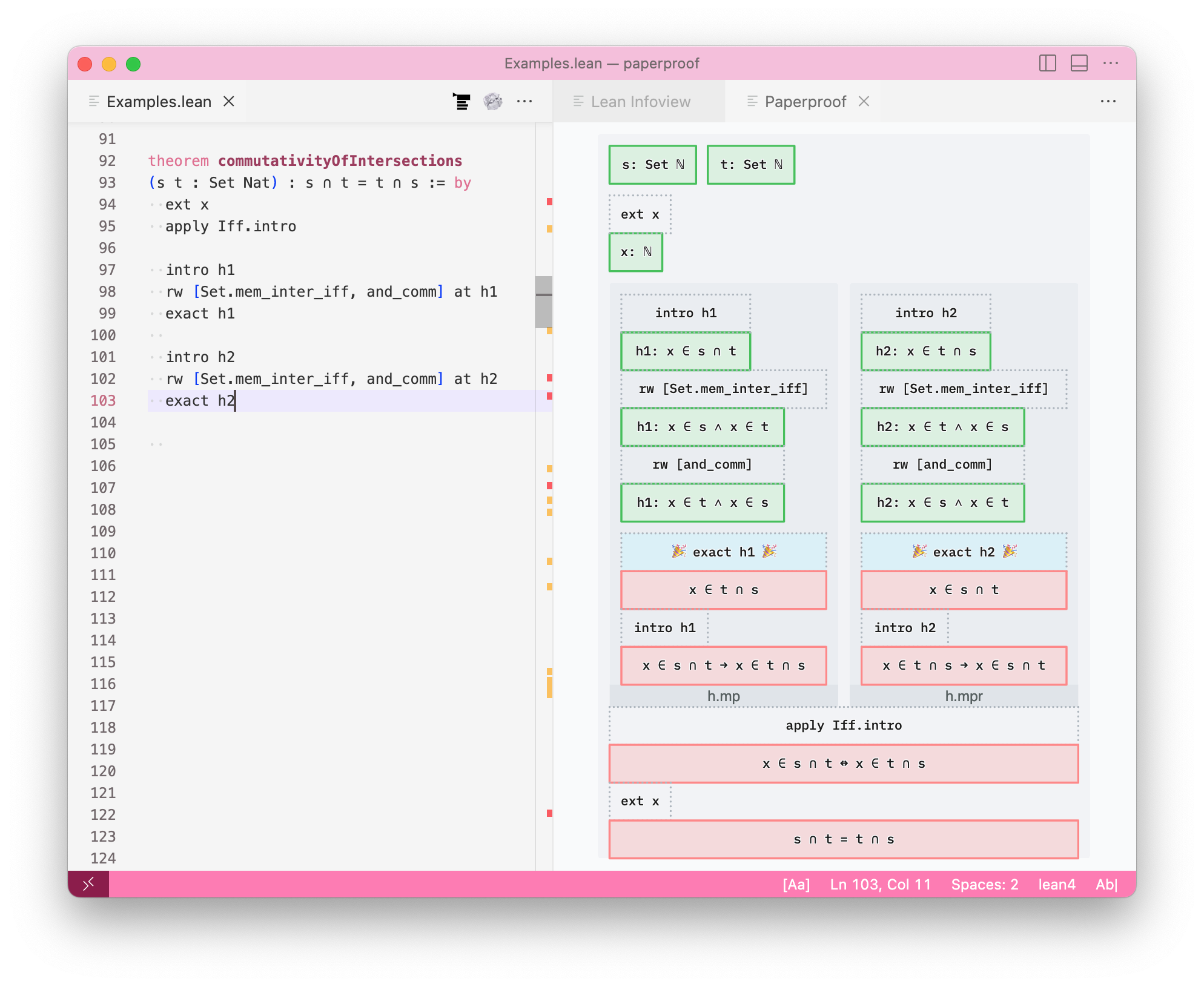The image size is (1204, 987).
Task: Click 'ext x' on line 94
Action: click(187, 205)
